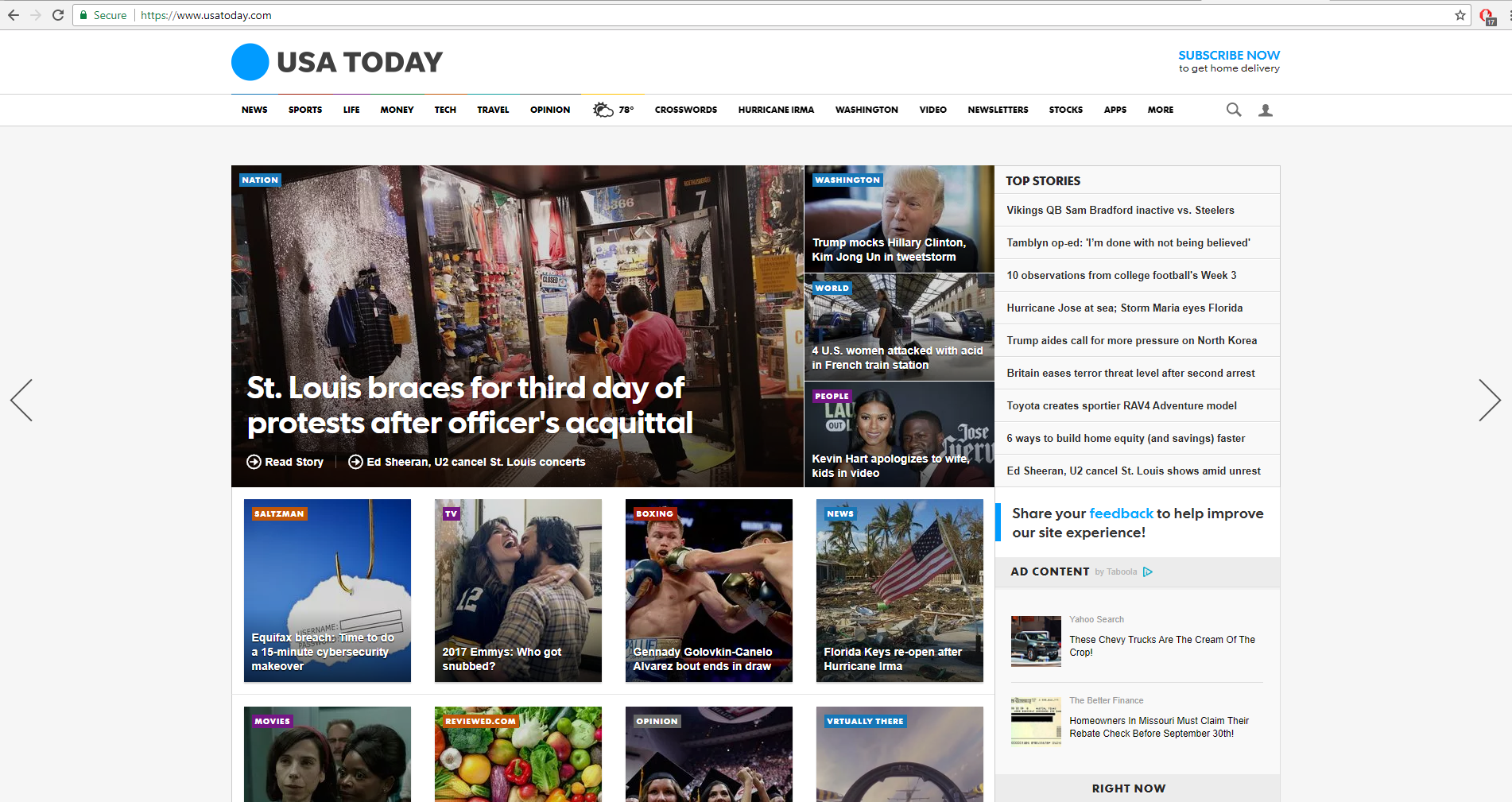Open the MONEY navigation section

(x=397, y=110)
